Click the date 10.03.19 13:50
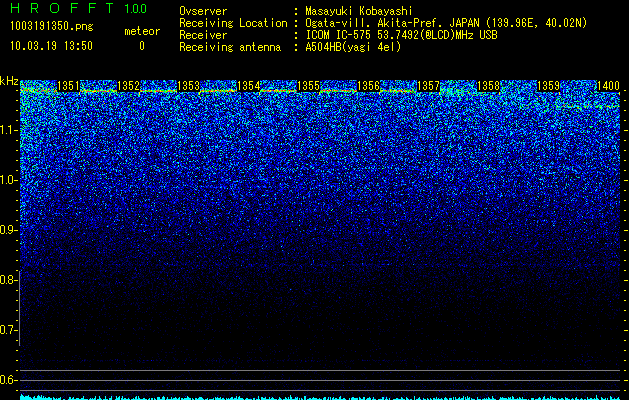The image size is (629, 400). point(51,46)
